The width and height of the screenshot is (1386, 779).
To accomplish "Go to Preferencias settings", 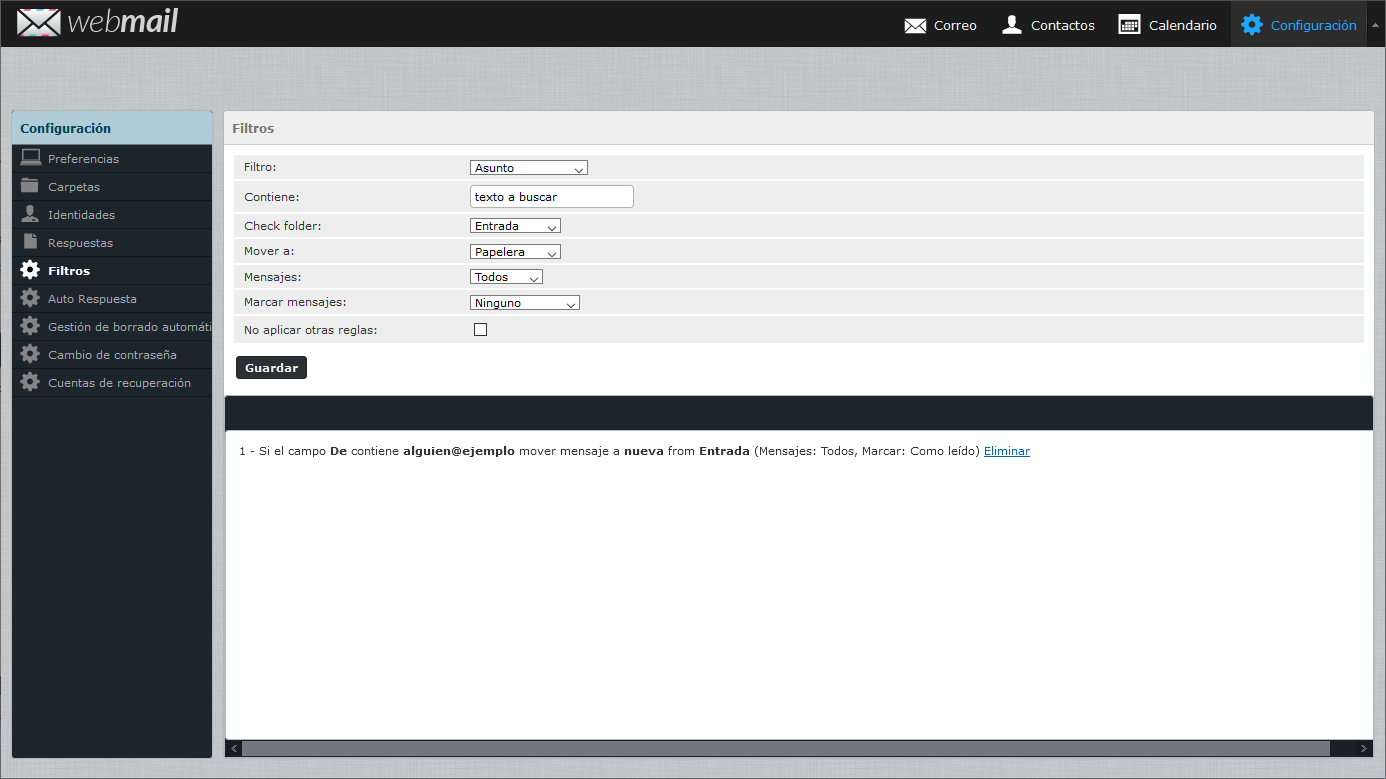I will click(x=112, y=159).
